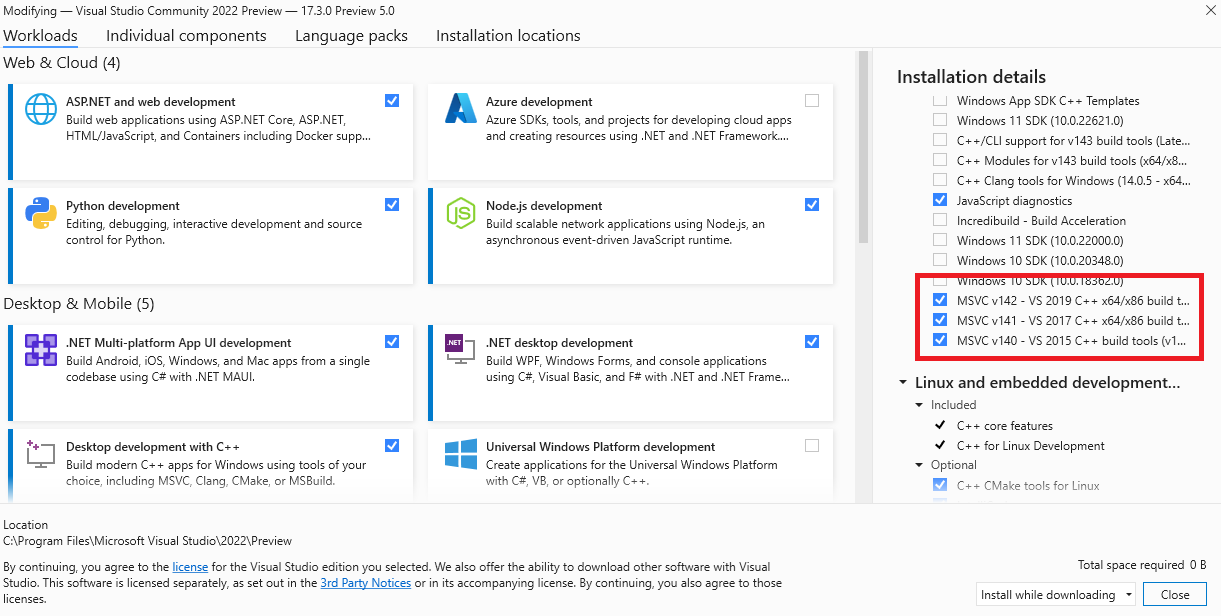Uncheck the JavaScript diagnostics component
The height and width of the screenshot is (616, 1221).
939,200
